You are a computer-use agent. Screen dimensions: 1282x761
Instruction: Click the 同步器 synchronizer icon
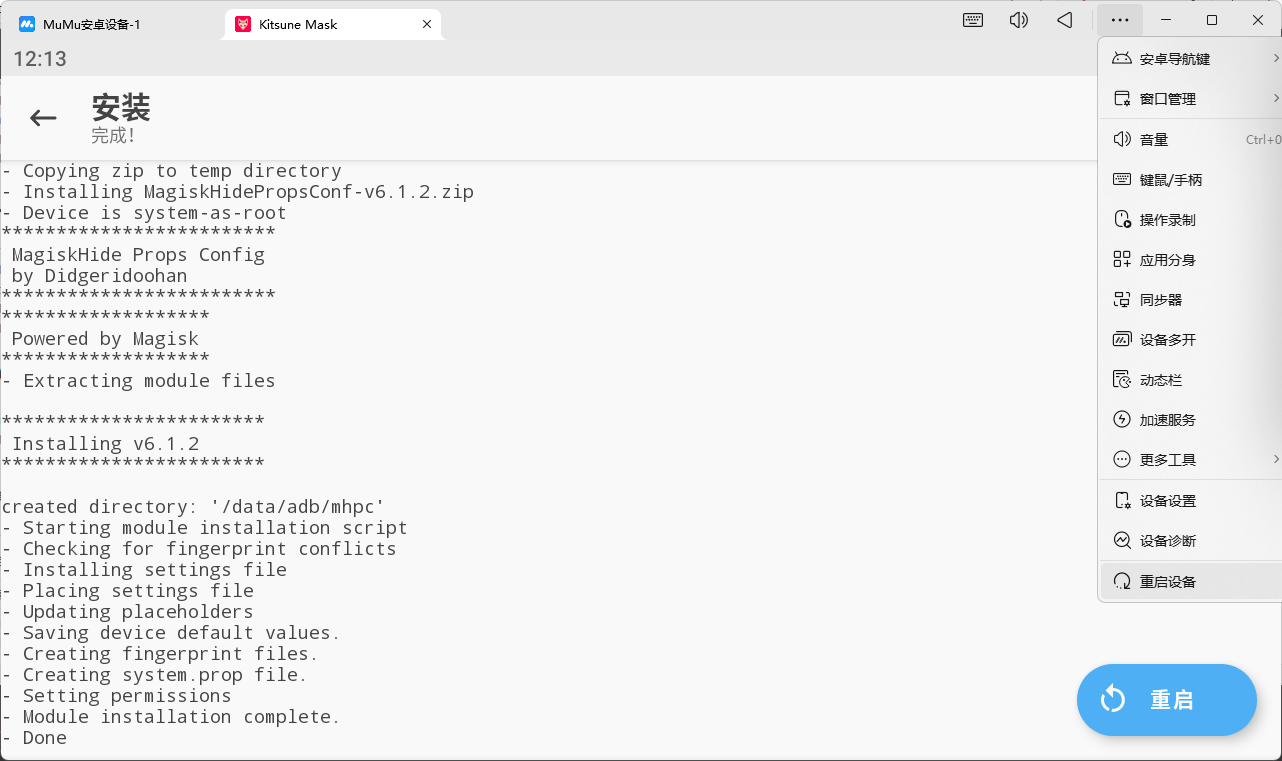point(1122,300)
